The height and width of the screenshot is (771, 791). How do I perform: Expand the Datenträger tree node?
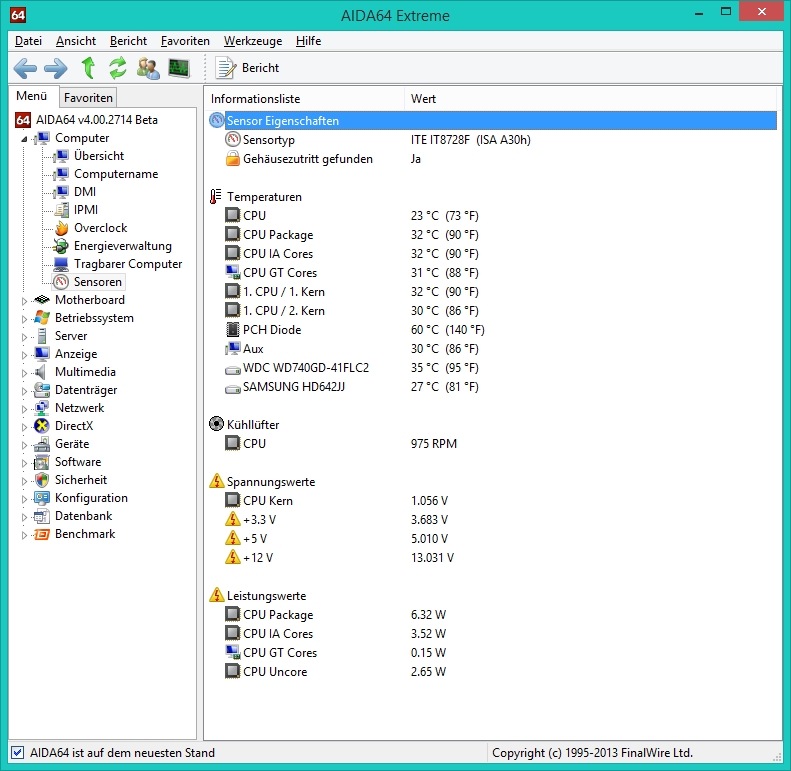point(24,390)
